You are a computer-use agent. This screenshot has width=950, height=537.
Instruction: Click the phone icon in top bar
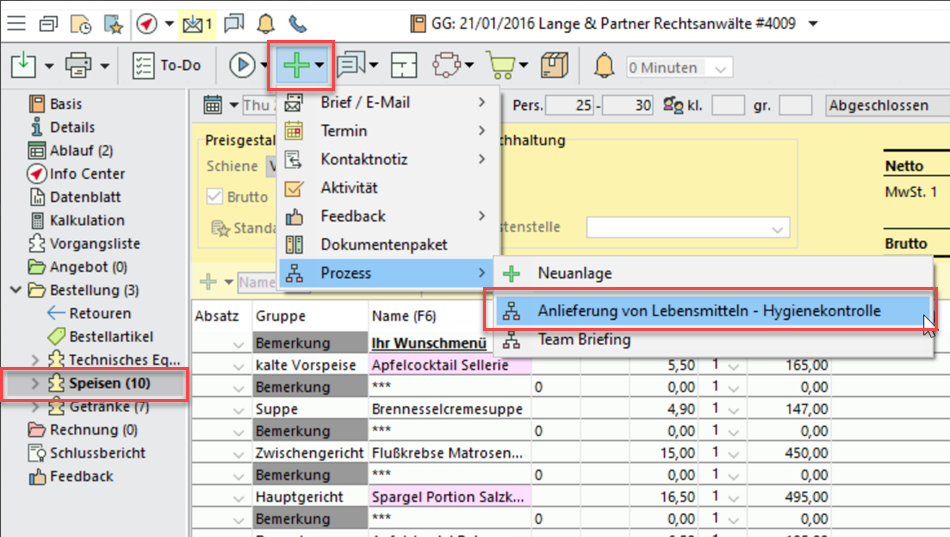tap(297, 23)
